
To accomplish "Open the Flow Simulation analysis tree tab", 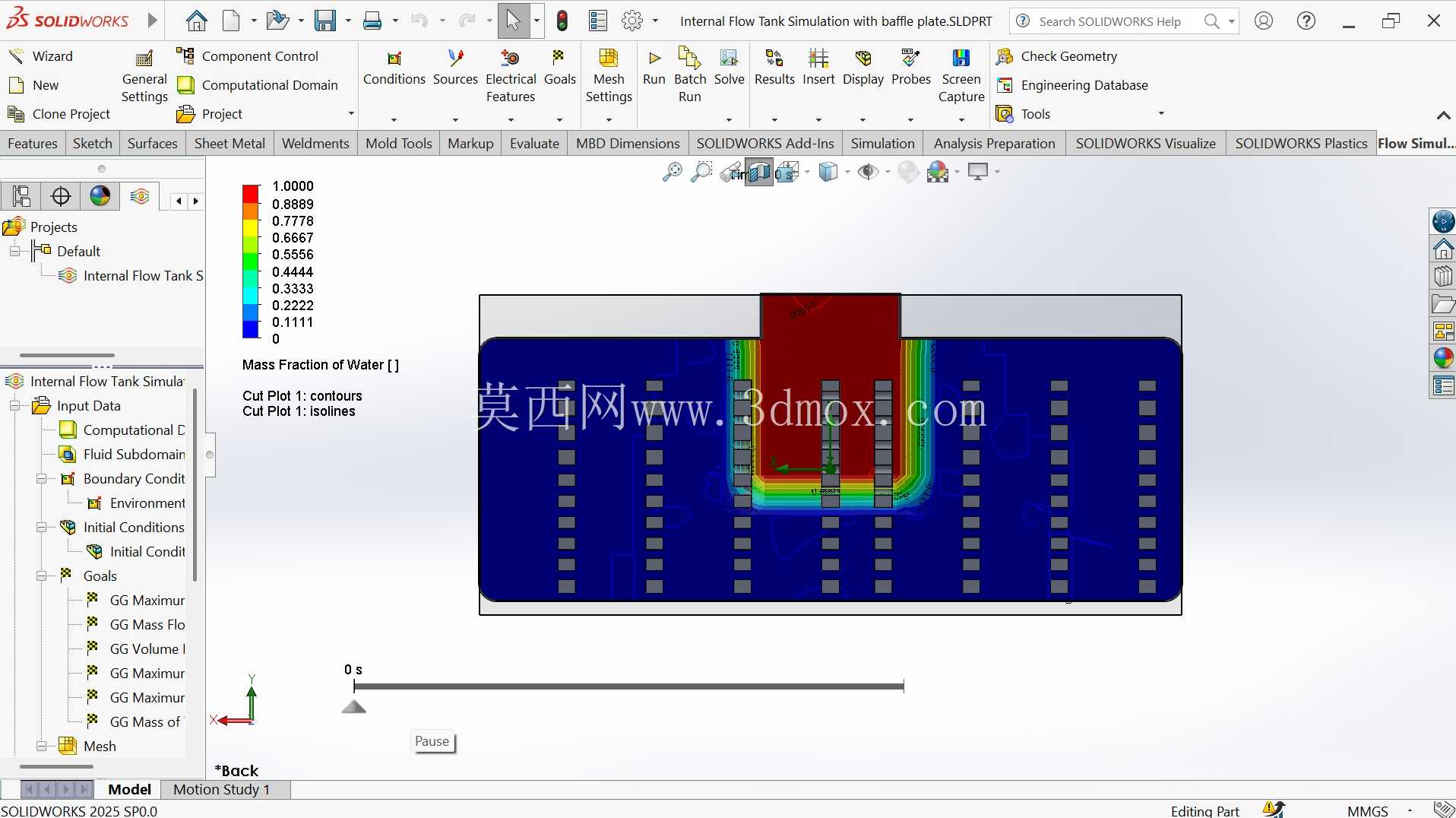I will pyautogui.click(x=139, y=196).
